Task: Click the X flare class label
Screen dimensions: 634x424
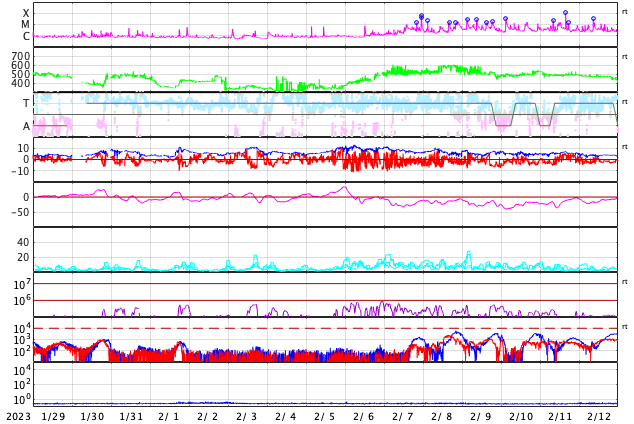Action: pyautogui.click(x=26, y=13)
